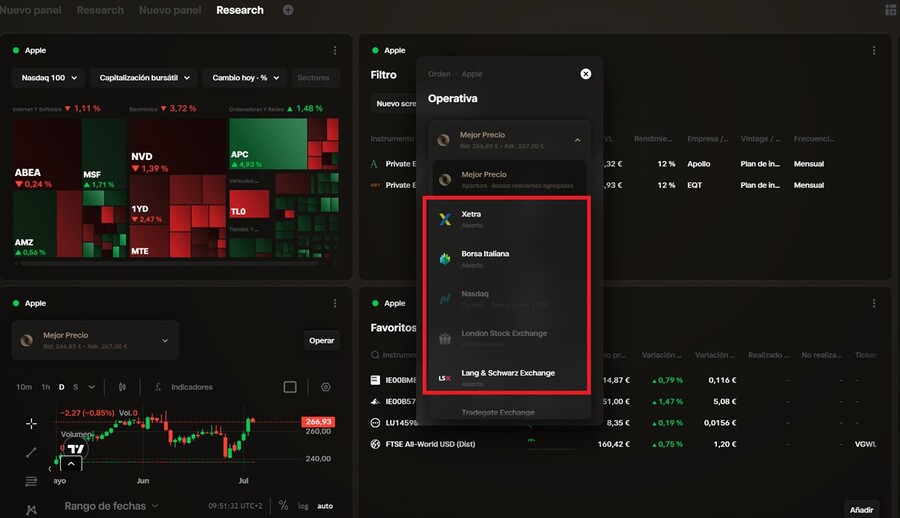Set chart interval to D
This screenshot has width=900, height=518.
(61, 387)
